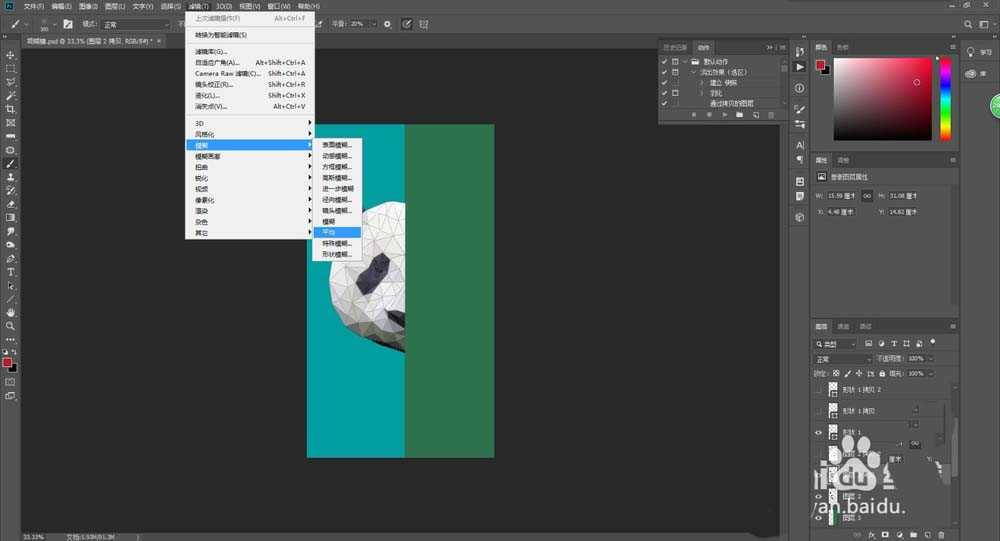Click the Play action button in Actions panel
Screen dimensions: 1000x541
pyautogui.click(x=724, y=115)
